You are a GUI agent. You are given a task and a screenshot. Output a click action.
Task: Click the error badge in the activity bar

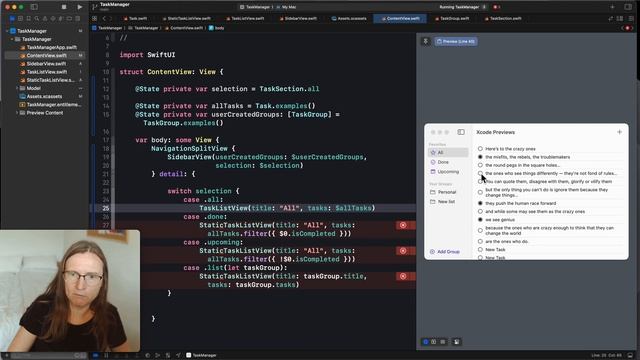point(496,7)
